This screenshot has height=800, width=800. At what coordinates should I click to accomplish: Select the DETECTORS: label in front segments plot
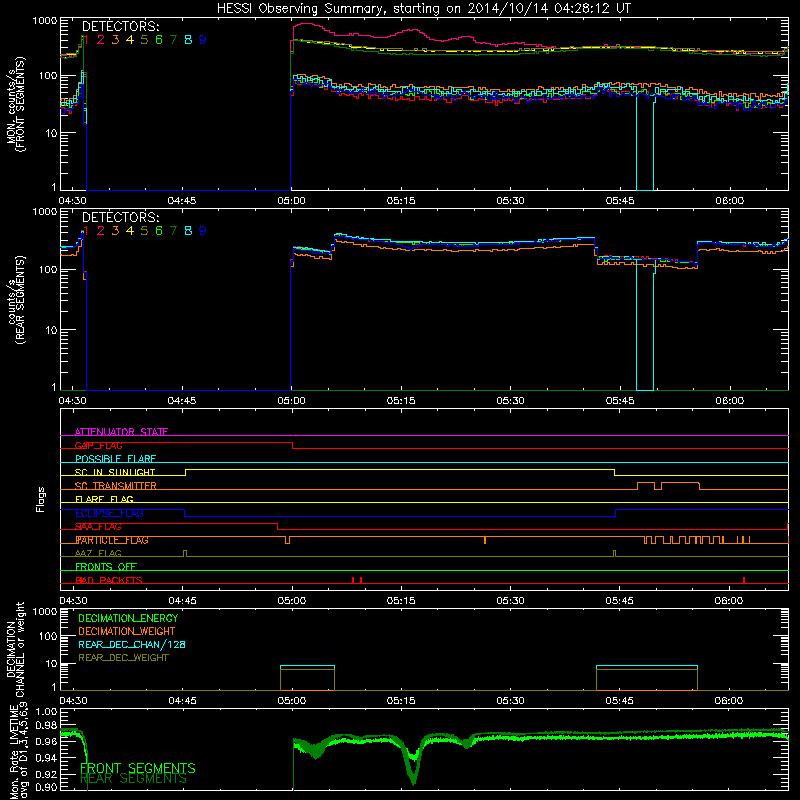[x=120, y=27]
